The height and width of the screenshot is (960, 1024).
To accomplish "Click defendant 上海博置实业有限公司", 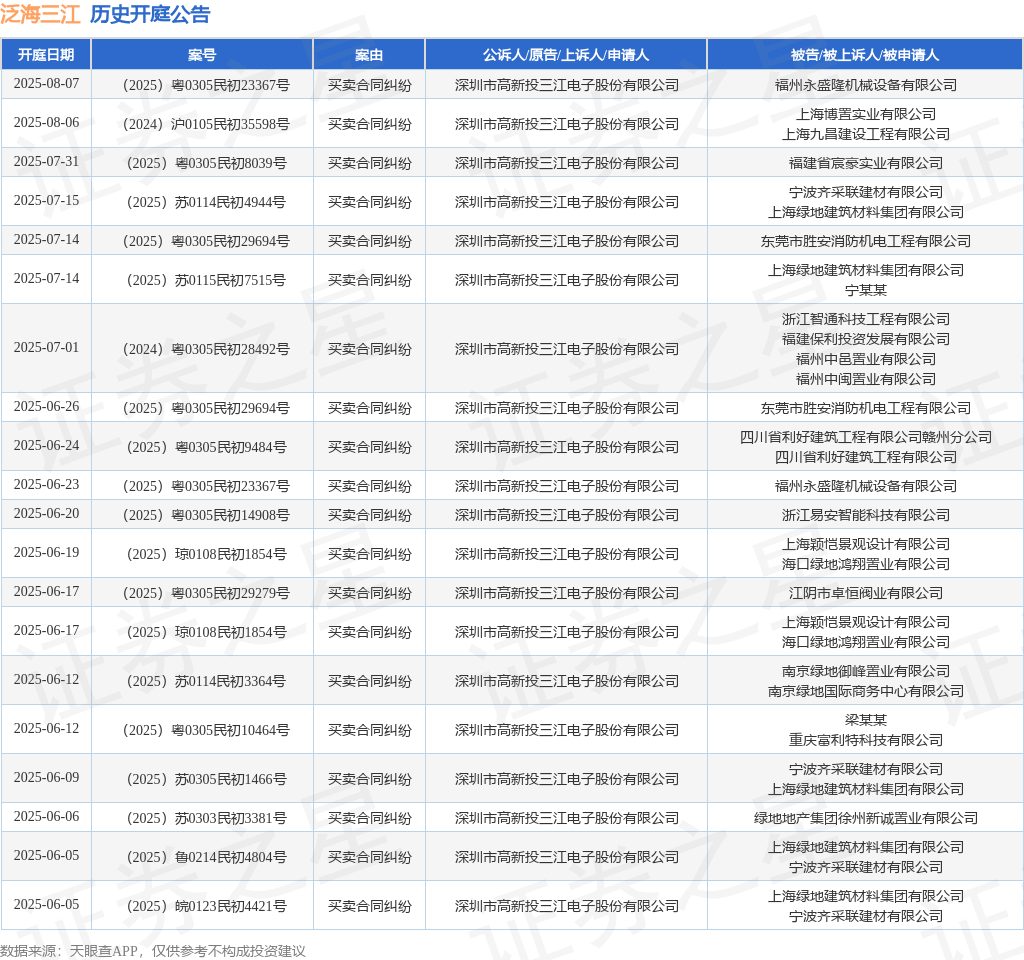I will (x=866, y=114).
